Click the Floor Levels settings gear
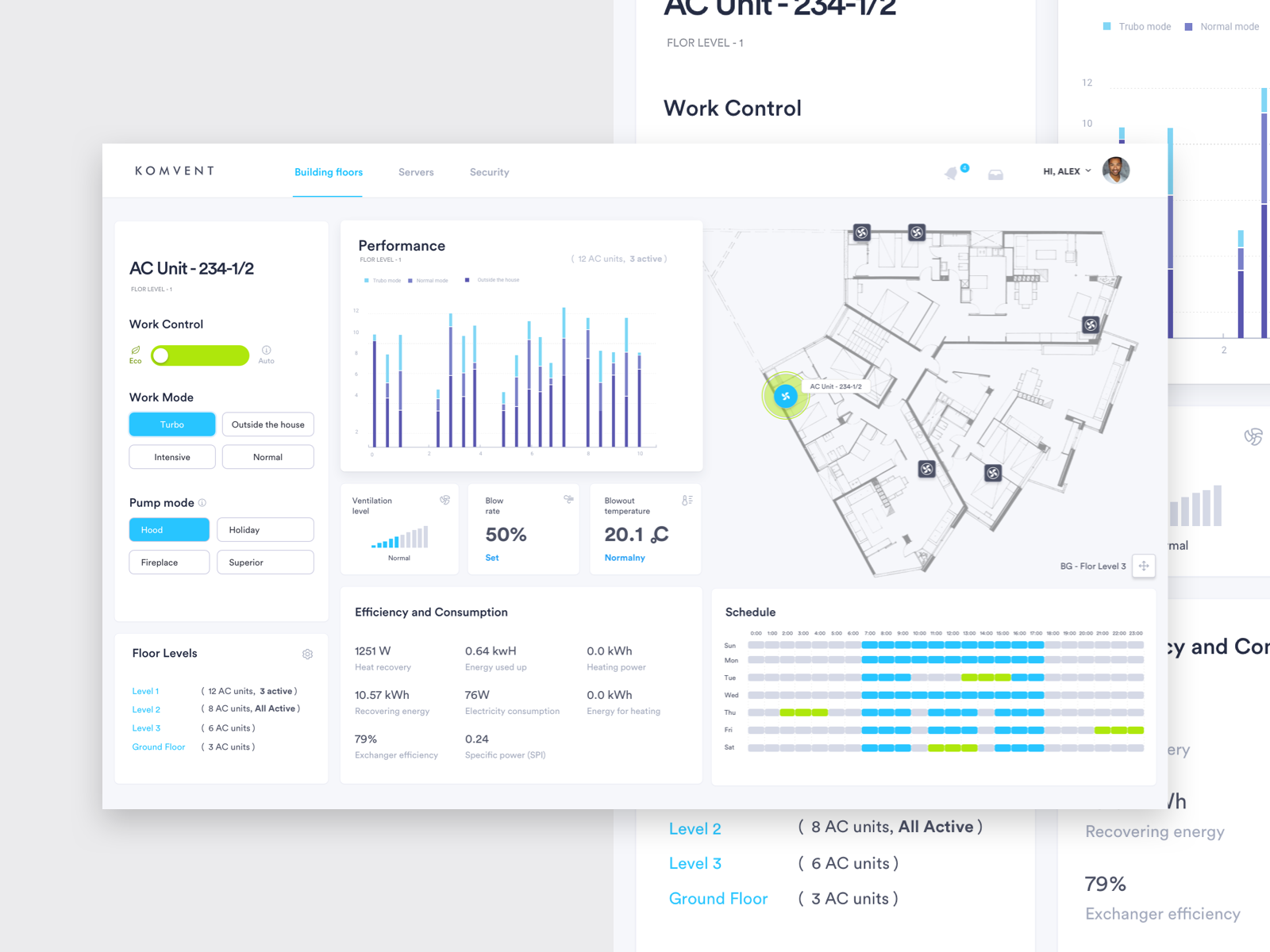 (x=308, y=654)
